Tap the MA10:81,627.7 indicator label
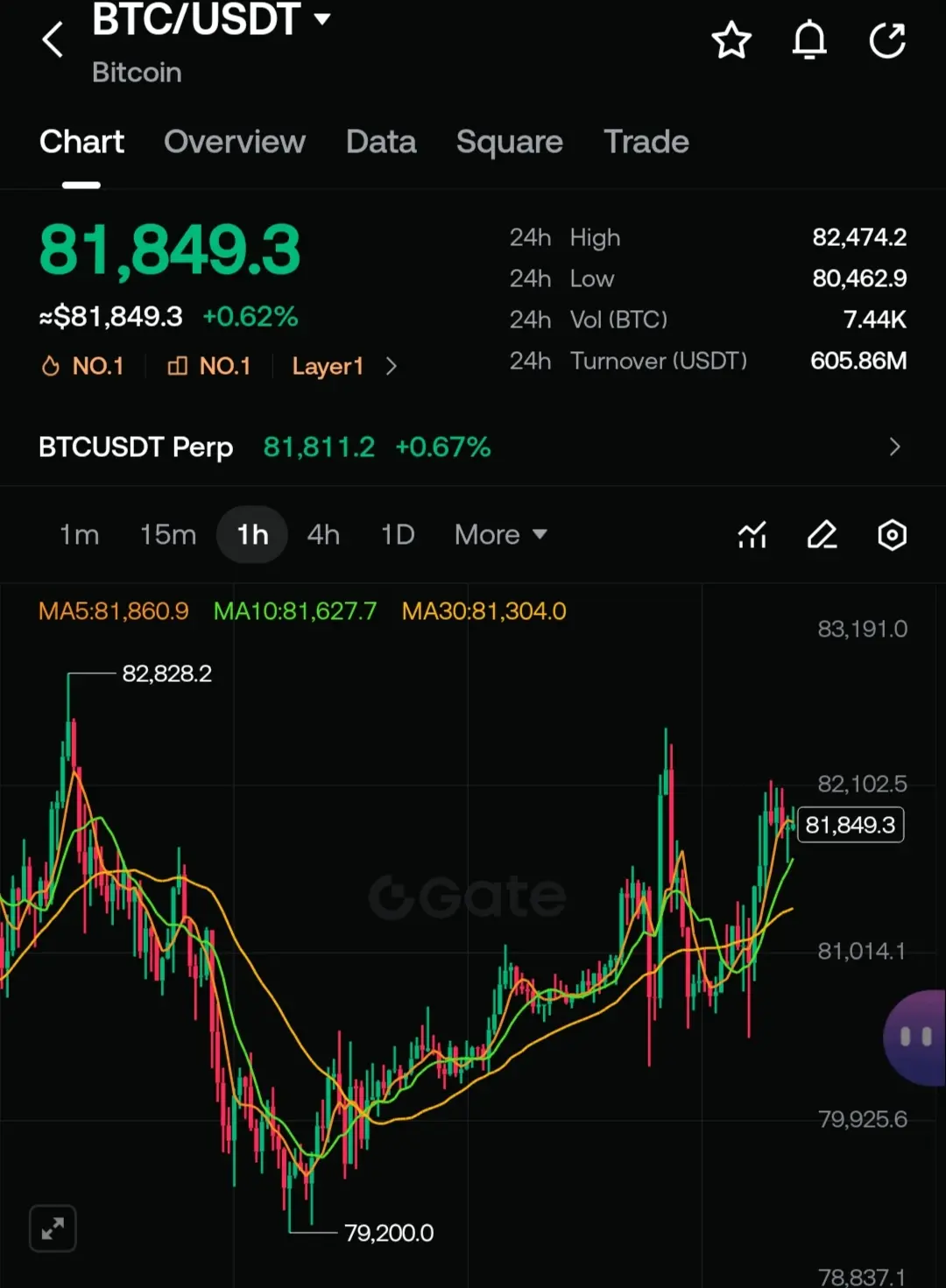946x1288 pixels. pos(295,610)
